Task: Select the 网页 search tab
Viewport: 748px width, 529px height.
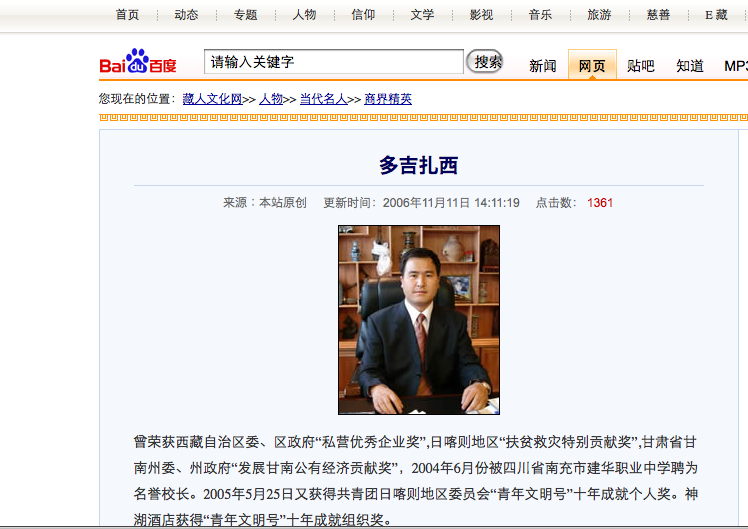Action: tap(592, 65)
